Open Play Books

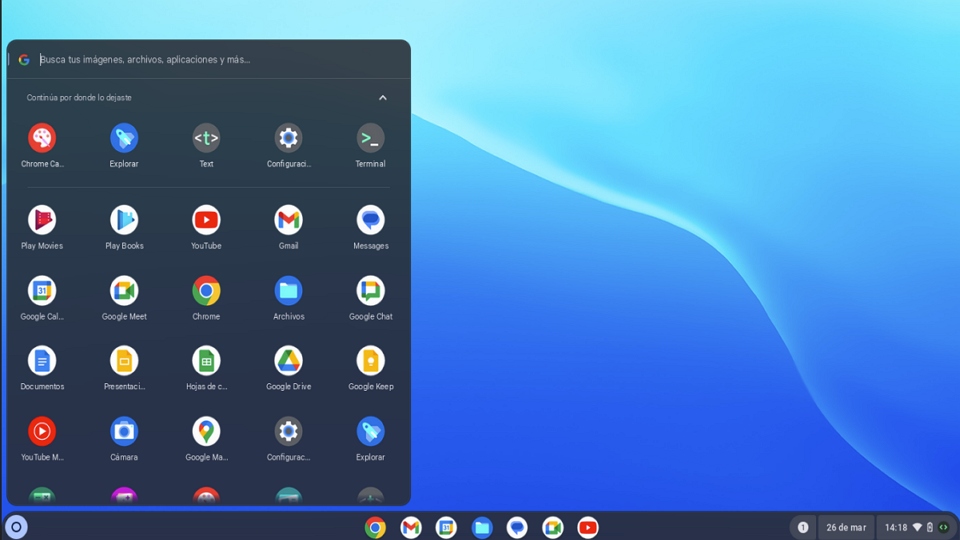[124, 220]
